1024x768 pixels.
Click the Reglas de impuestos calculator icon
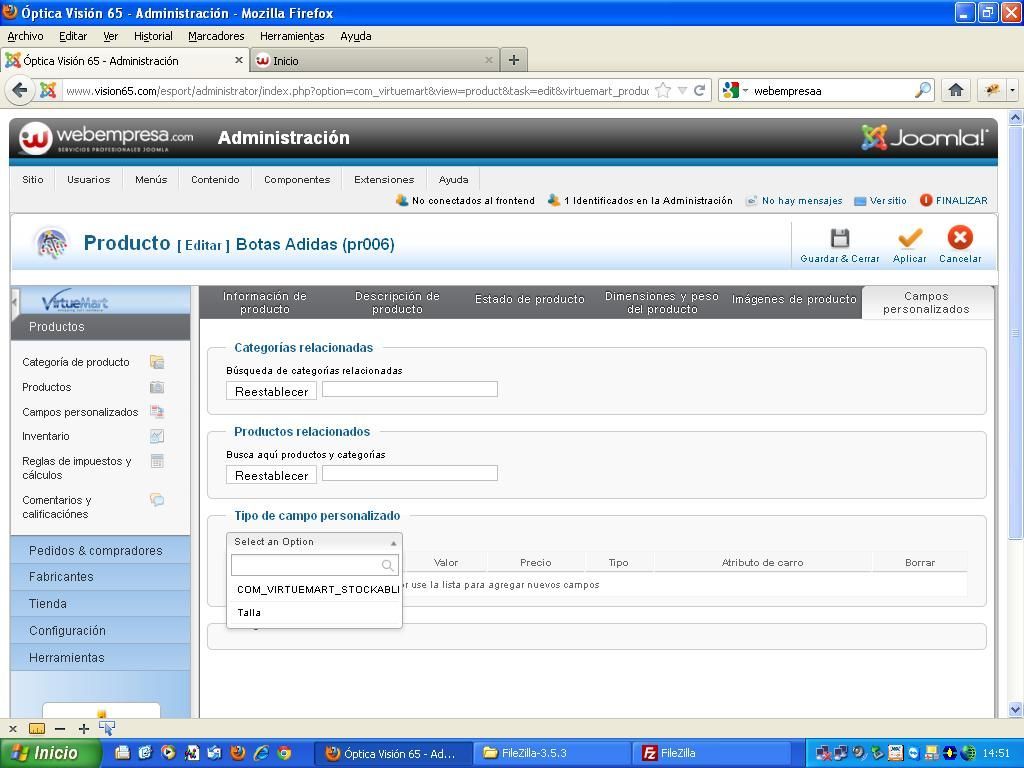pos(157,461)
